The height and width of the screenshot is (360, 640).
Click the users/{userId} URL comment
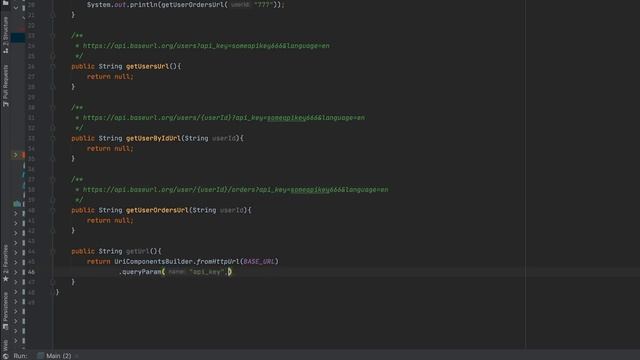coord(224,118)
